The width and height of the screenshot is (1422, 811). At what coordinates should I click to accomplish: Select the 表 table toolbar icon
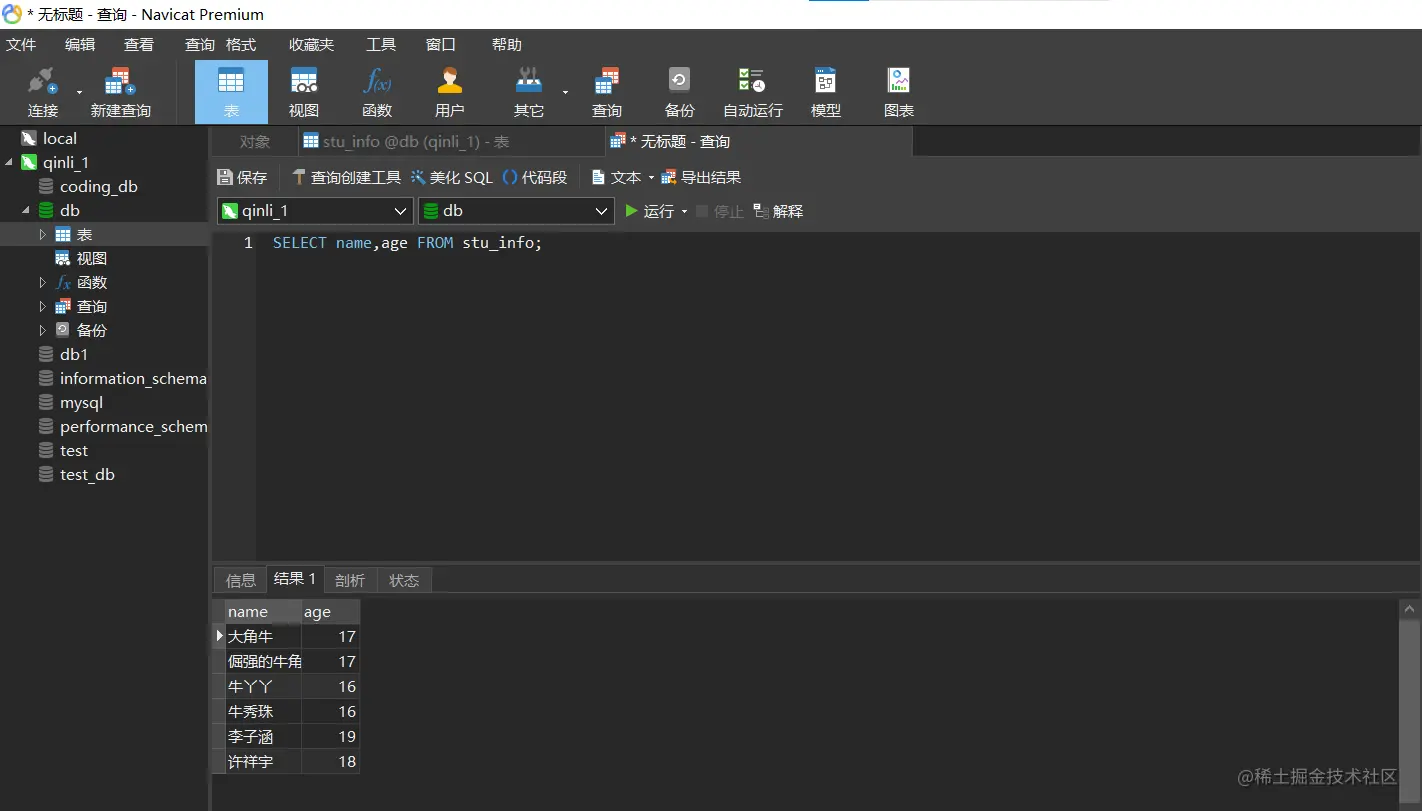click(x=231, y=91)
